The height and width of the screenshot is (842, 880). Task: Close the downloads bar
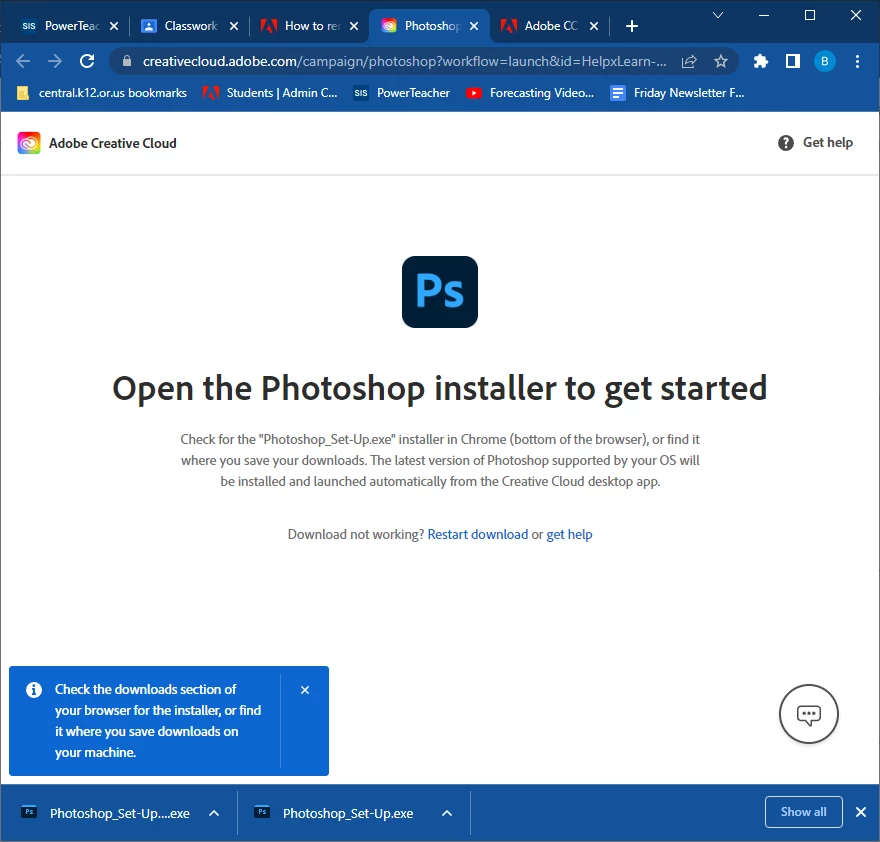861,812
